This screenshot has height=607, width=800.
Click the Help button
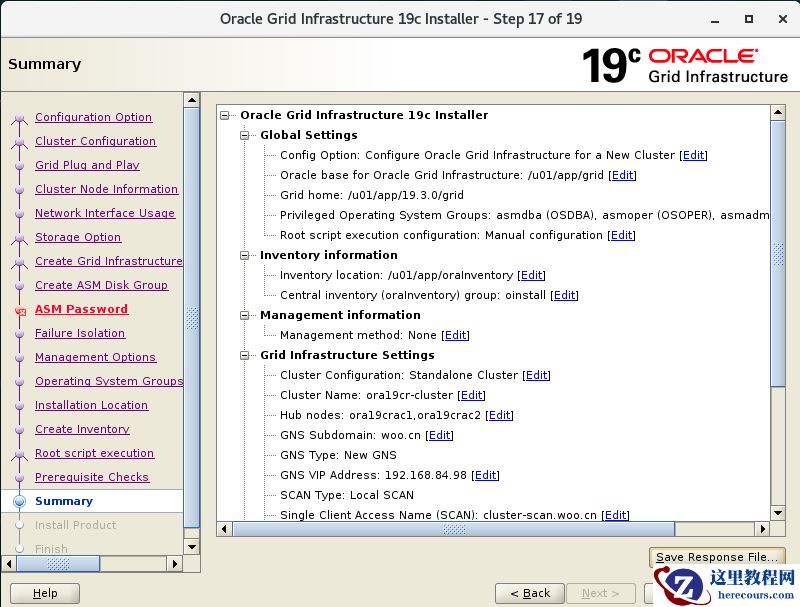[x=45, y=593]
